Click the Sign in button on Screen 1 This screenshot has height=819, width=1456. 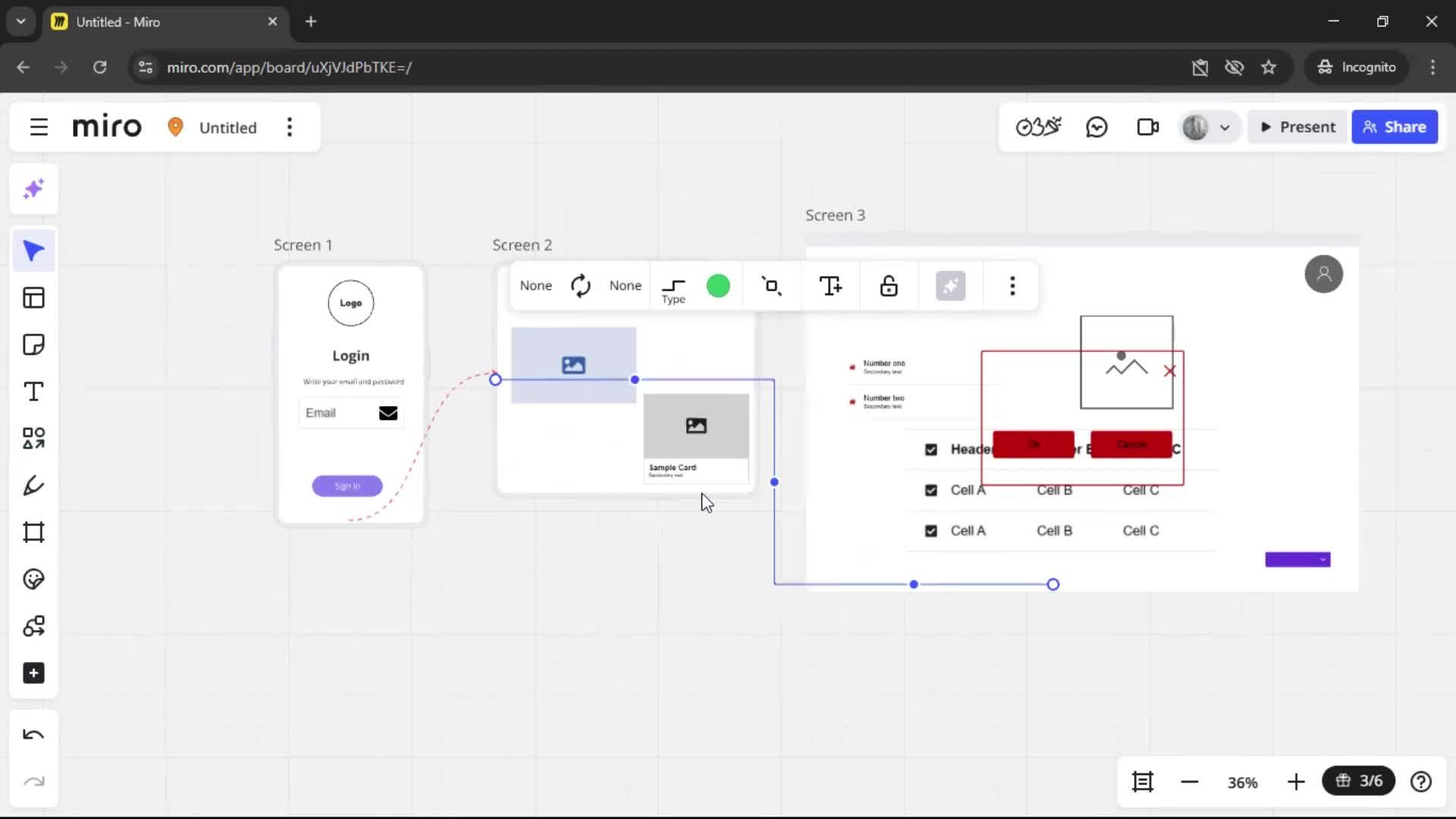(x=347, y=486)
